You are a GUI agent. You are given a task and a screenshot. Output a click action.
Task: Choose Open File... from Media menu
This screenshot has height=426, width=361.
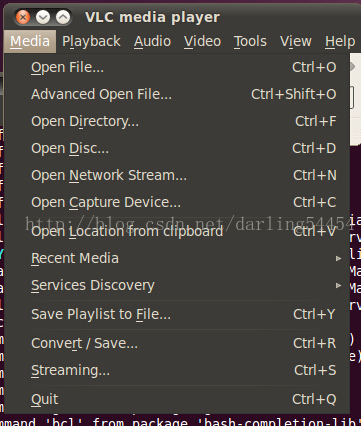click(177, 67)
